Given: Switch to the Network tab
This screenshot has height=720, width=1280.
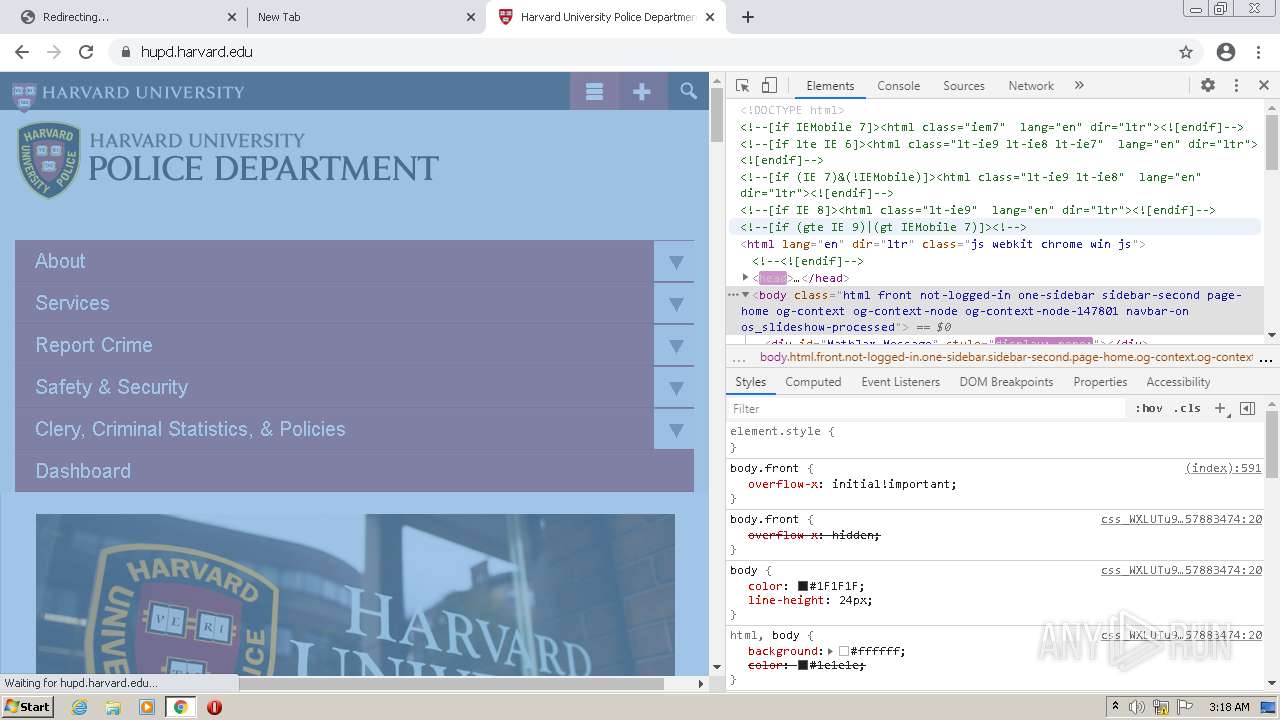Looking at the screenshot, I should tap(1031, 86).
